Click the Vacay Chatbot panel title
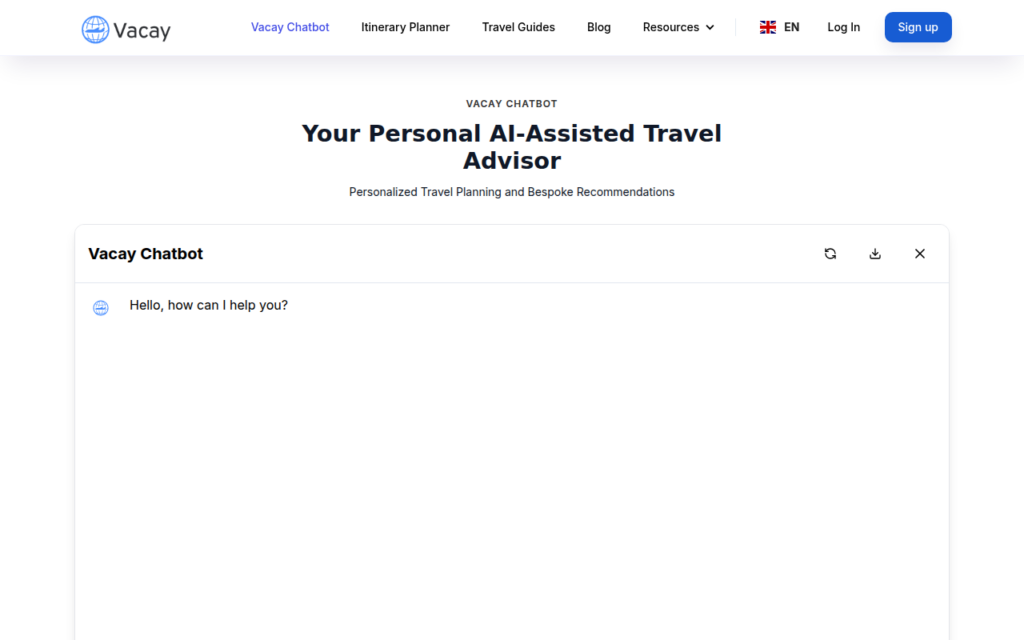The height and width of the screenshot is (640, 1024). [146, 253]
